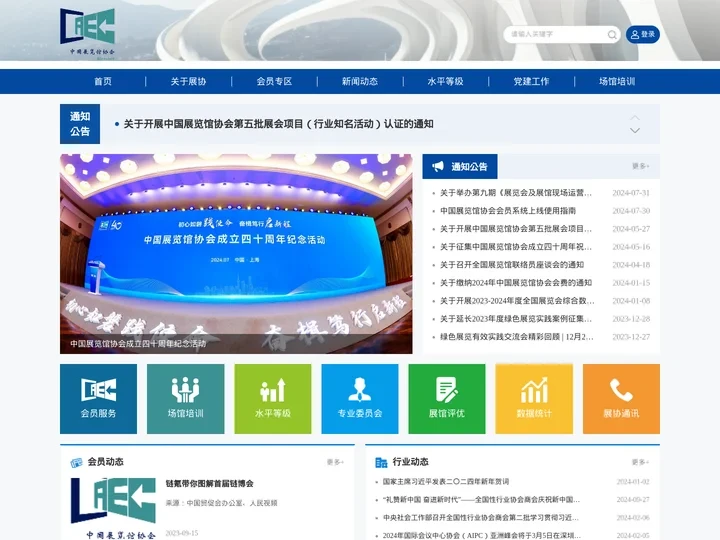Viewport: 720px width, 540px height.
Task: Click the CAEC logo thumbnail in 会员动态
Action: point(113,508)
